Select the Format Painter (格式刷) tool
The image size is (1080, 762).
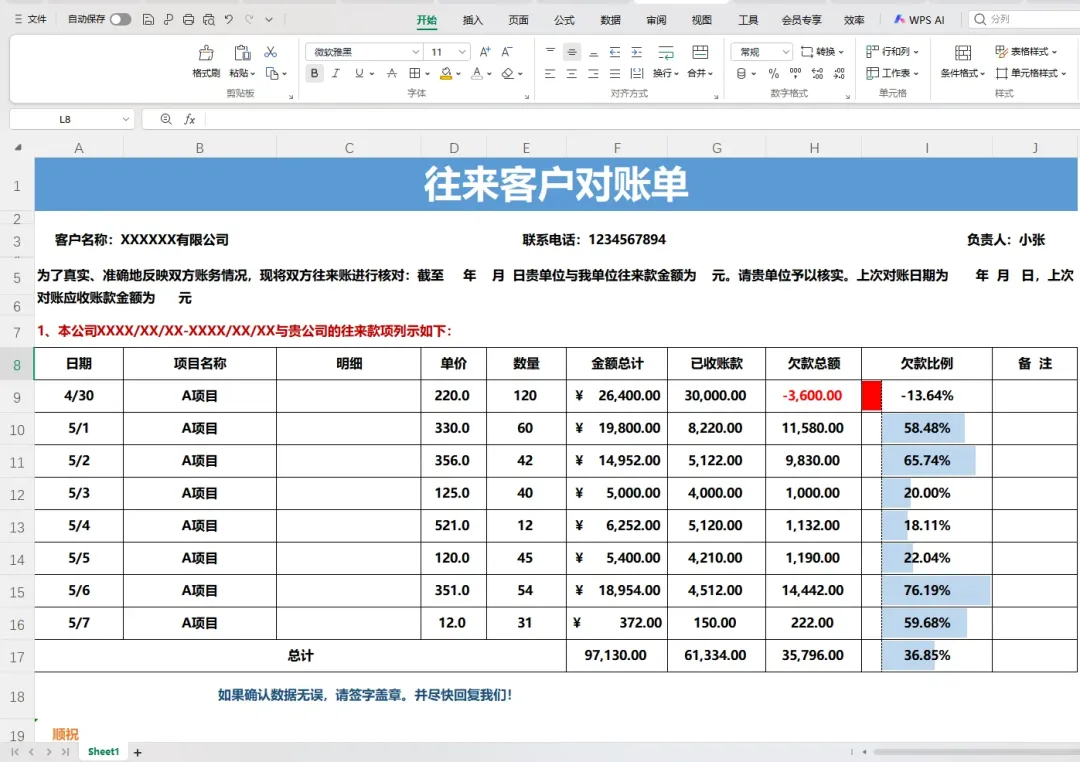[x=206, y=61]
